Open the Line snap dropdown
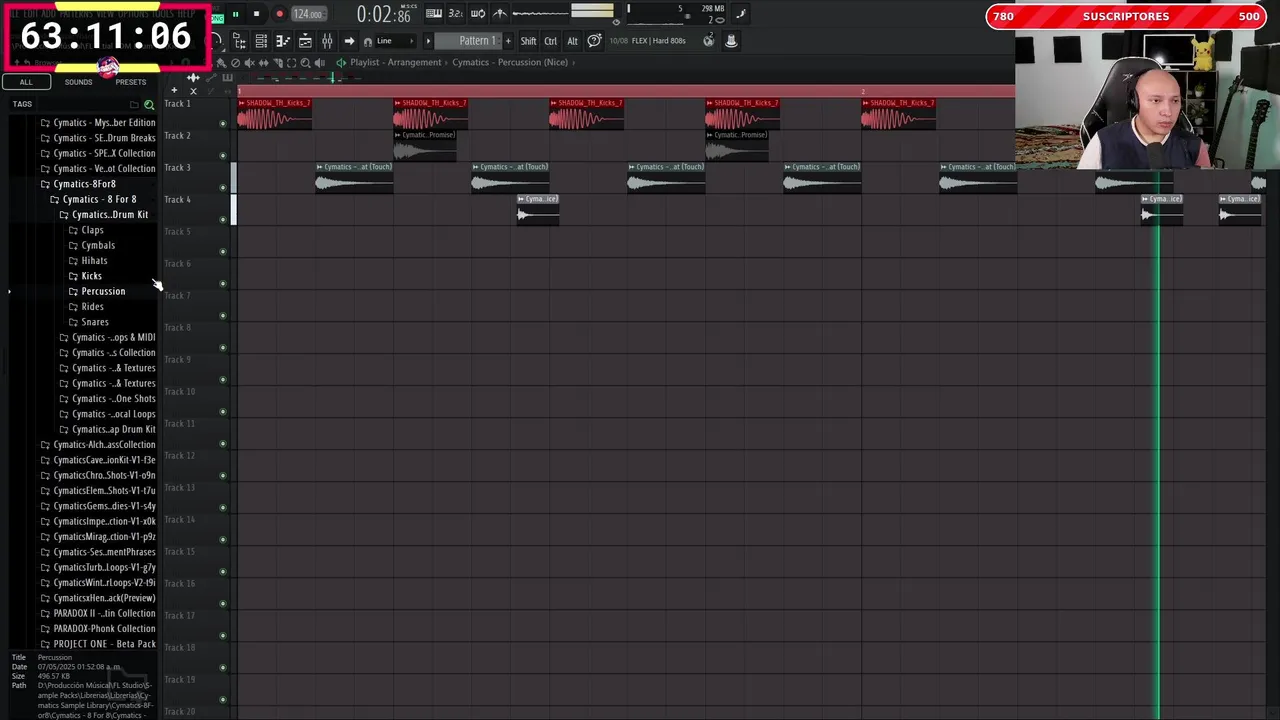The height and width of the screenshot is (720, 1280). pyautogui.click(x=395, y=41)
